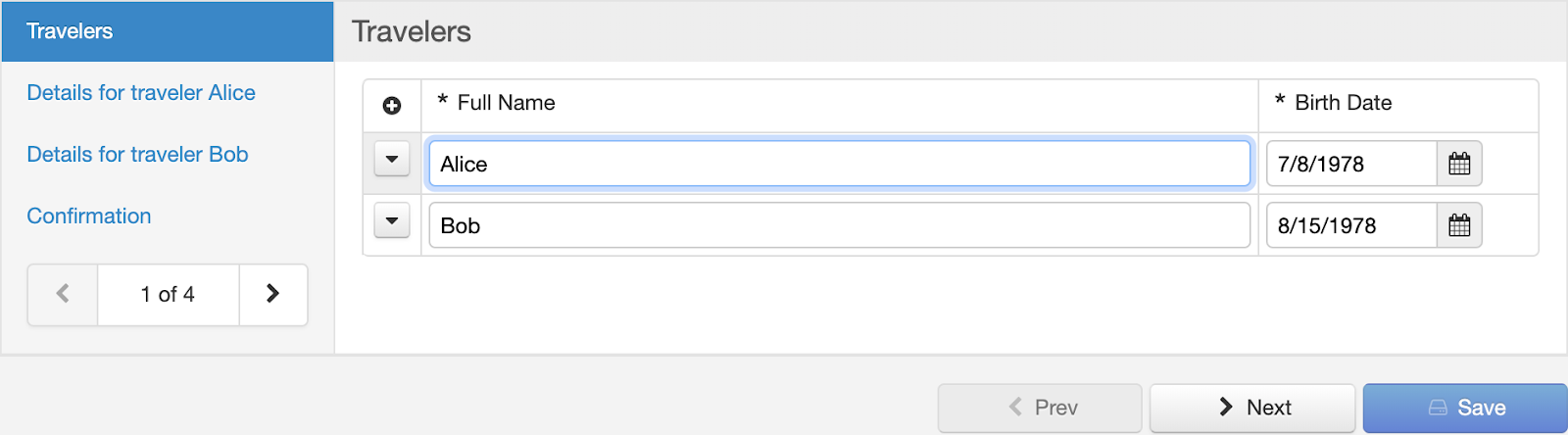Open row actions dropdown for Bob
Image resolution: width=1568 pixels, height=435 pixels.
(x=392, y=220)
